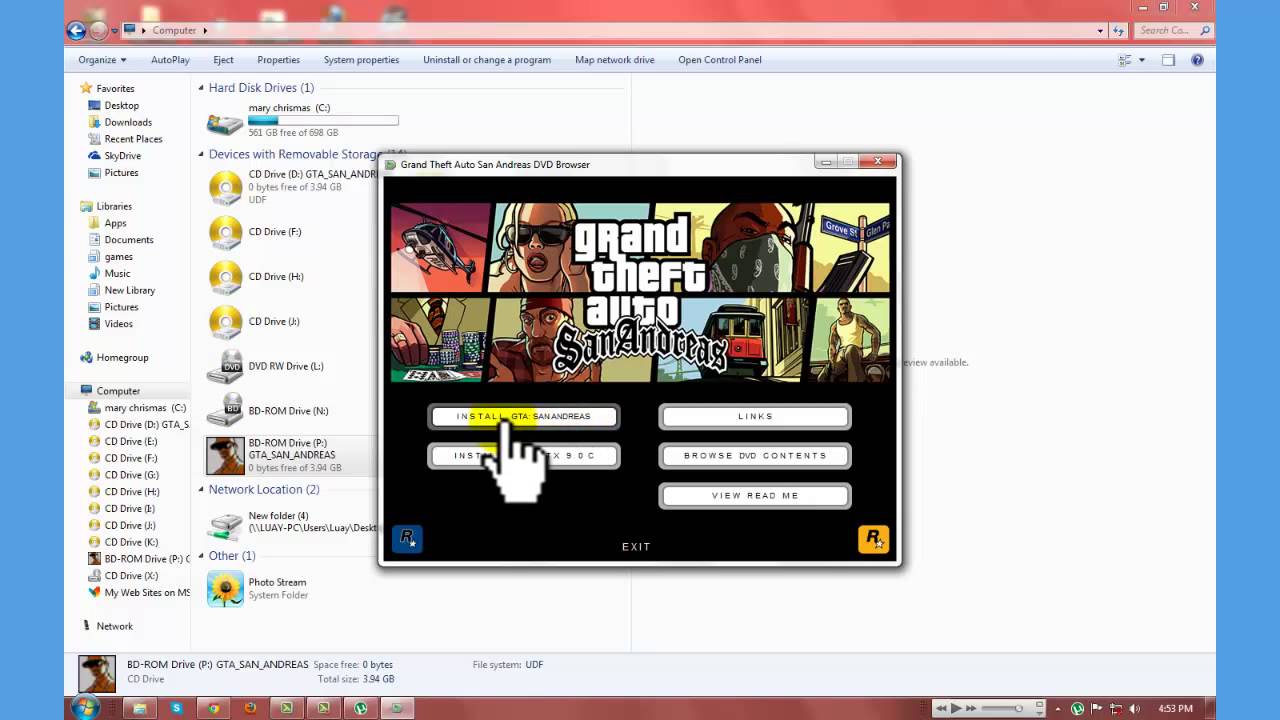The image size is (1280, 720).
Task: Select the mary chrismas (C:) drive icon
Action: pyautogui.click(x=225, y=122)
